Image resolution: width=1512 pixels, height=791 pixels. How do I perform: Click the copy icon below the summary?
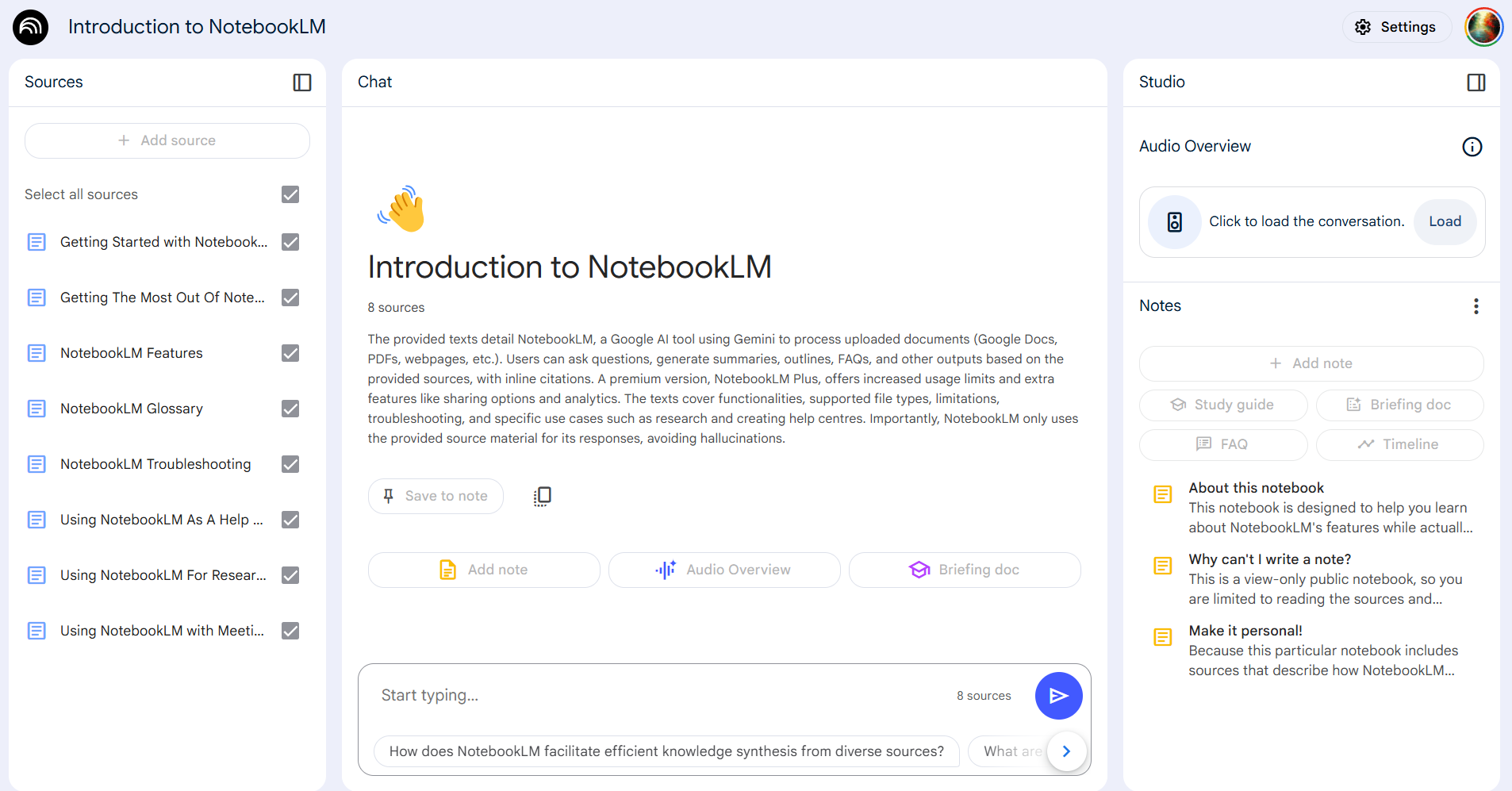coord(543,496)
